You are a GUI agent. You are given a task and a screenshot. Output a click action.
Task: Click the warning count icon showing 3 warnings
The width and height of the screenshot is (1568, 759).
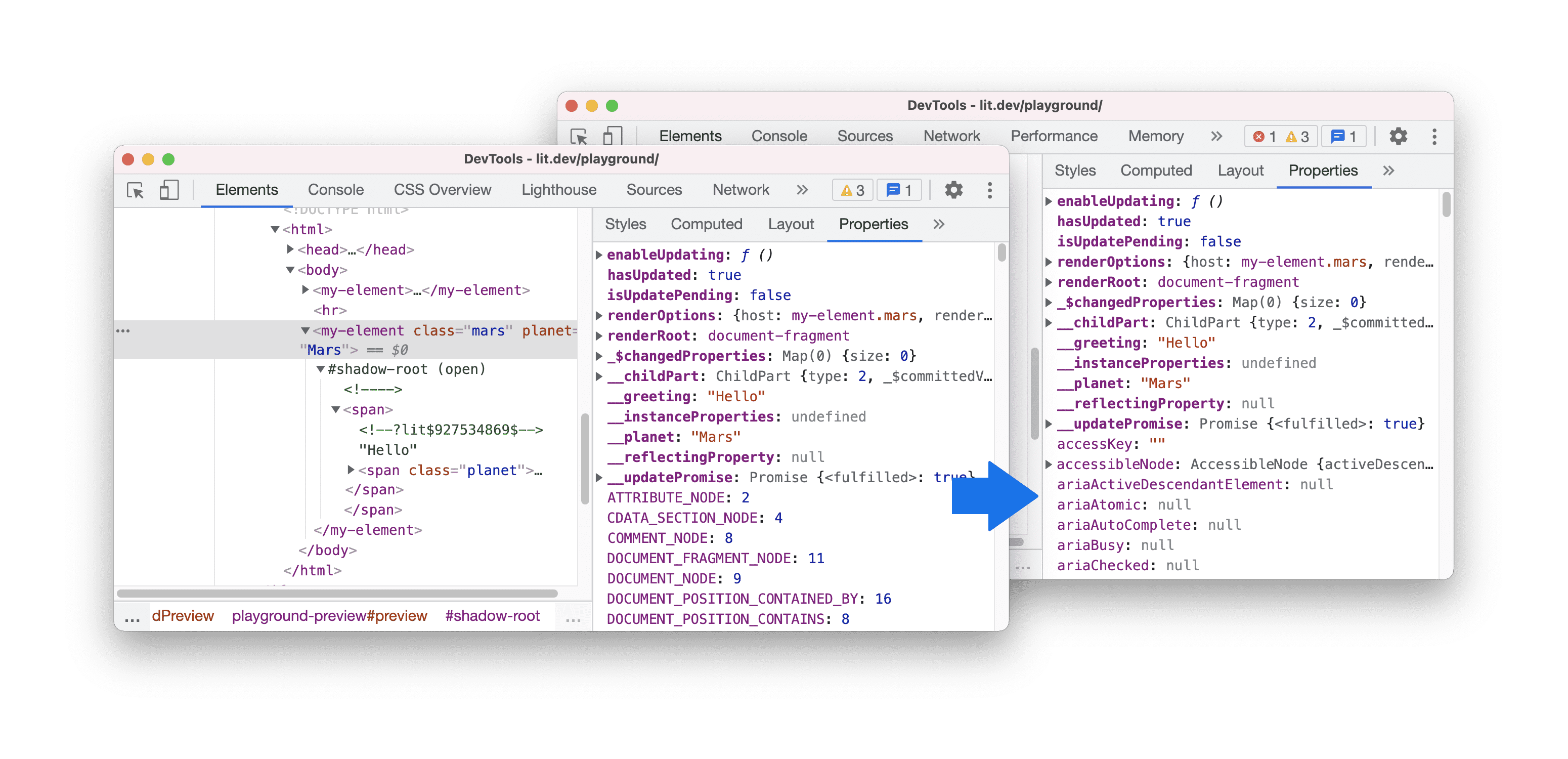pos(854,190)
